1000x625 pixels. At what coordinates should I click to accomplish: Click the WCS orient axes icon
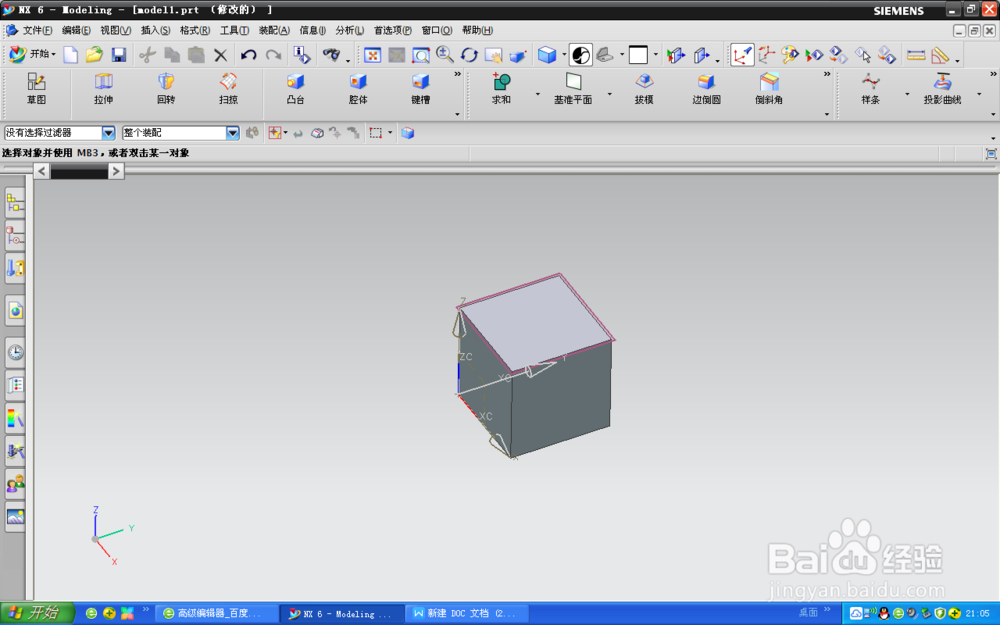pyautogui.click(x=767, y=55)
